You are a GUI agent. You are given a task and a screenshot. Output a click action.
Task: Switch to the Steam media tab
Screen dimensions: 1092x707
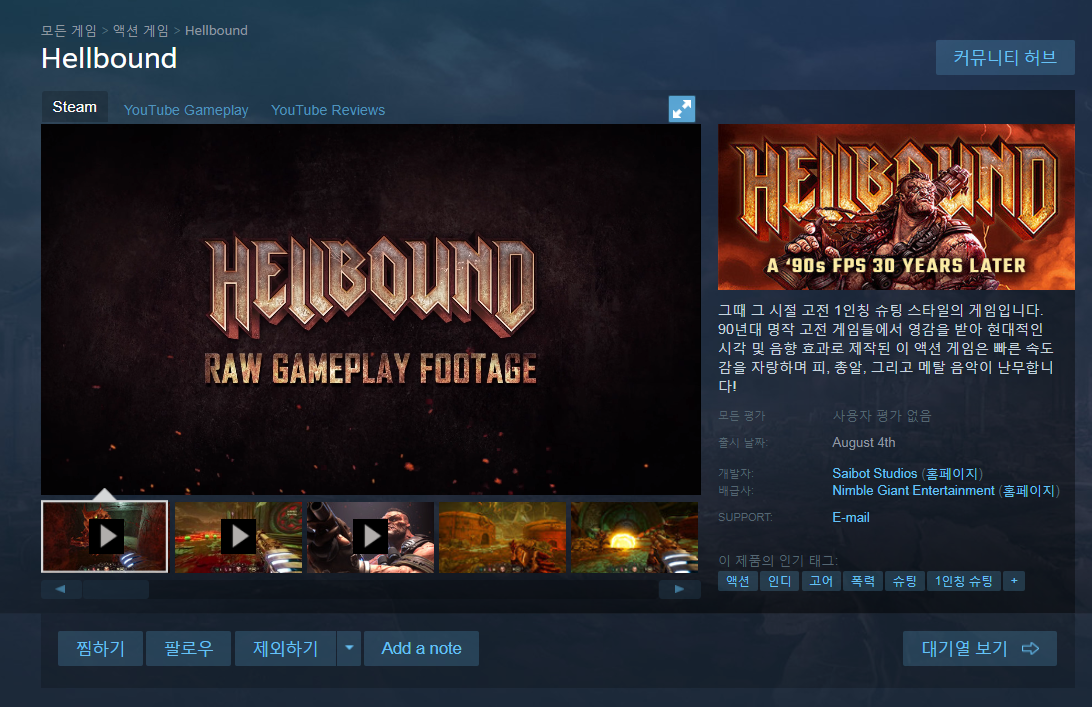point(75,107)
